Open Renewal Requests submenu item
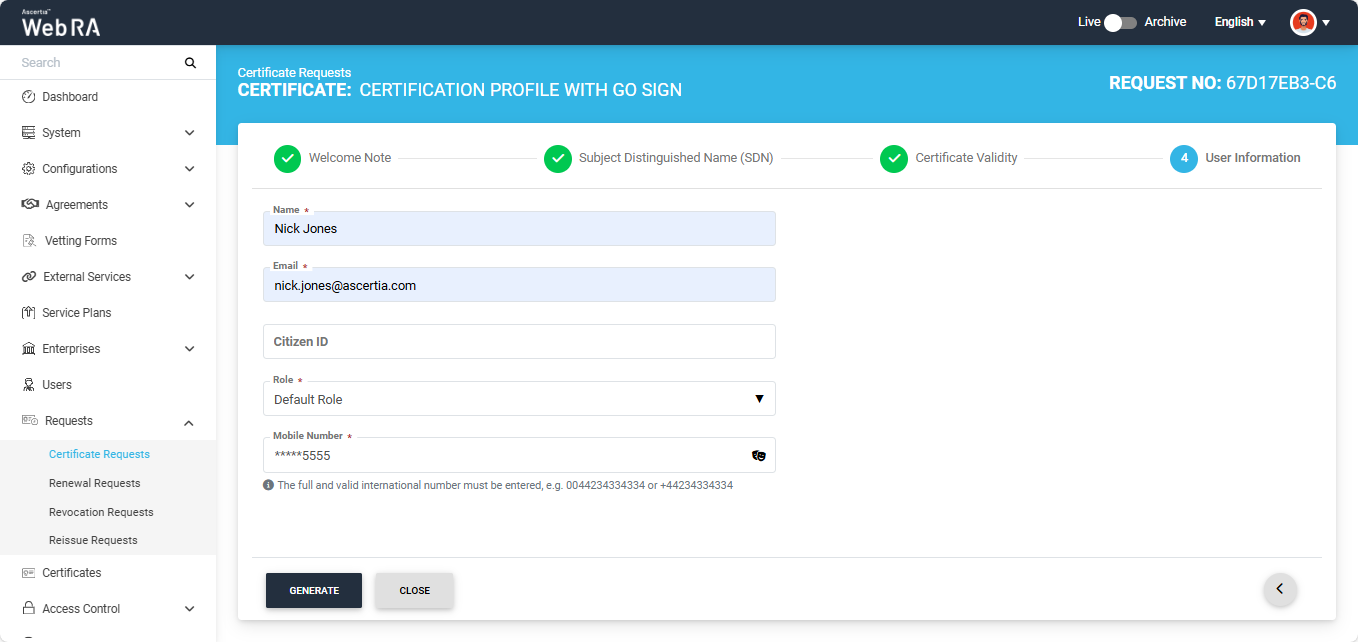 95,483
